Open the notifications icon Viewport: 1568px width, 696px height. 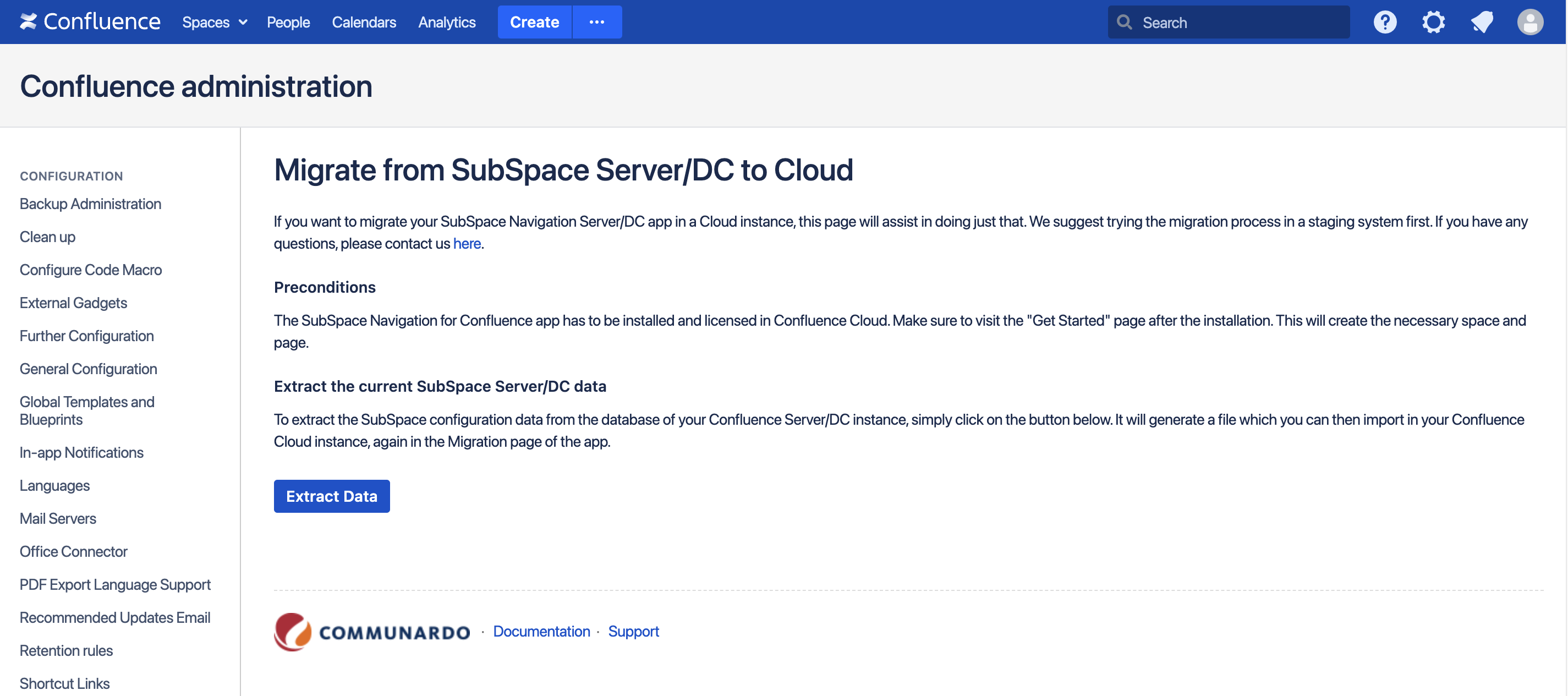pos(1482,23)
